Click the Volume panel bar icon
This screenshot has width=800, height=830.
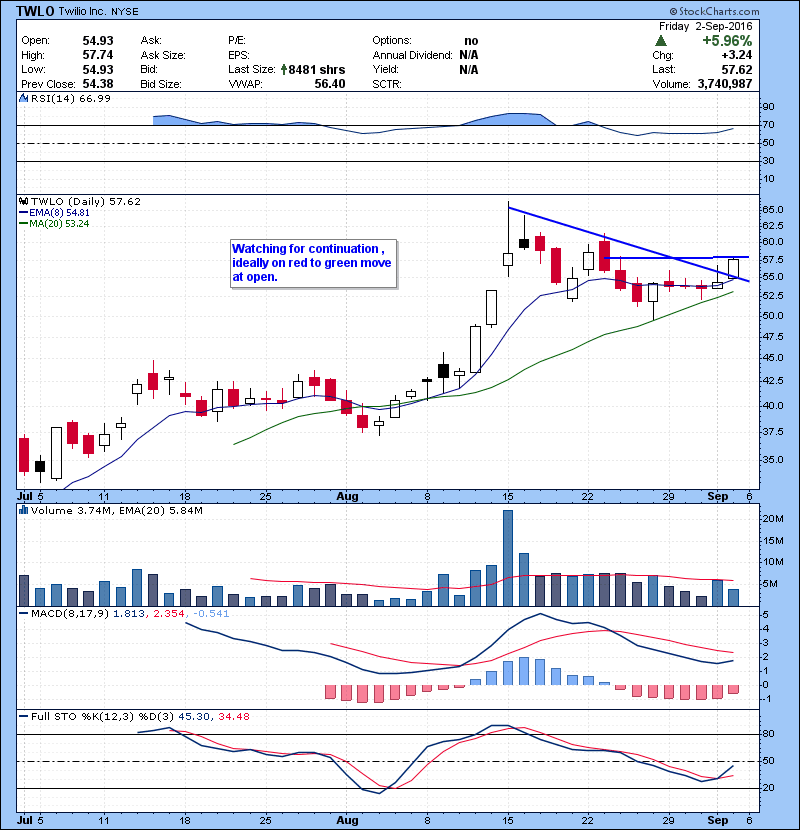click(23, 511)
